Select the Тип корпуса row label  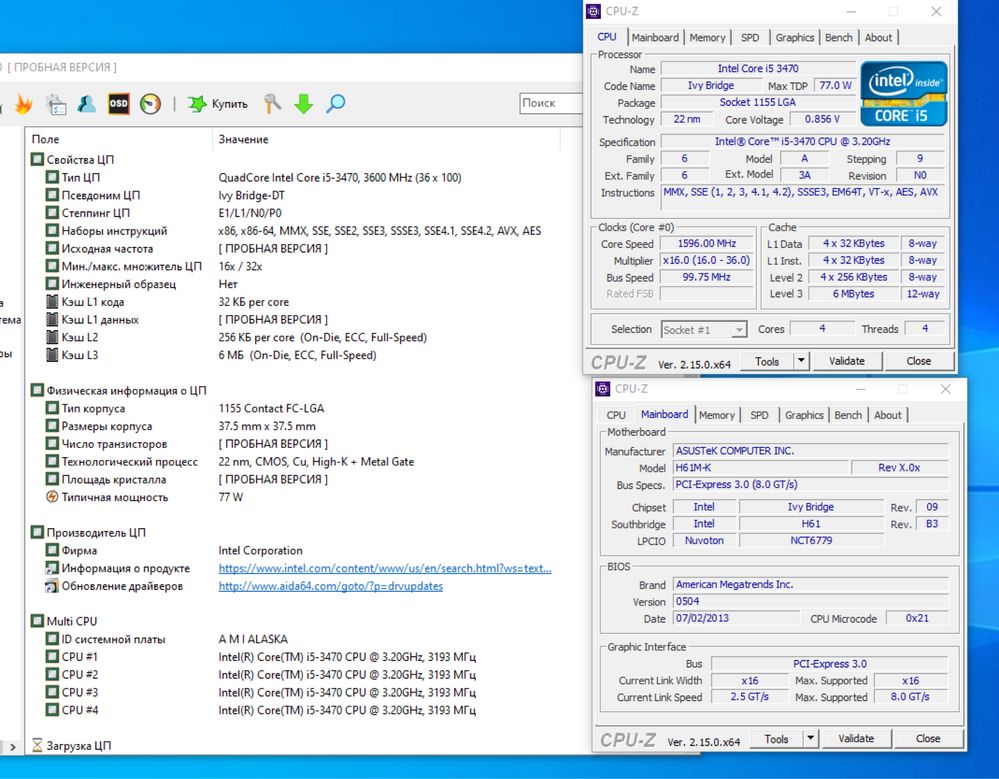tap(93, 408)
